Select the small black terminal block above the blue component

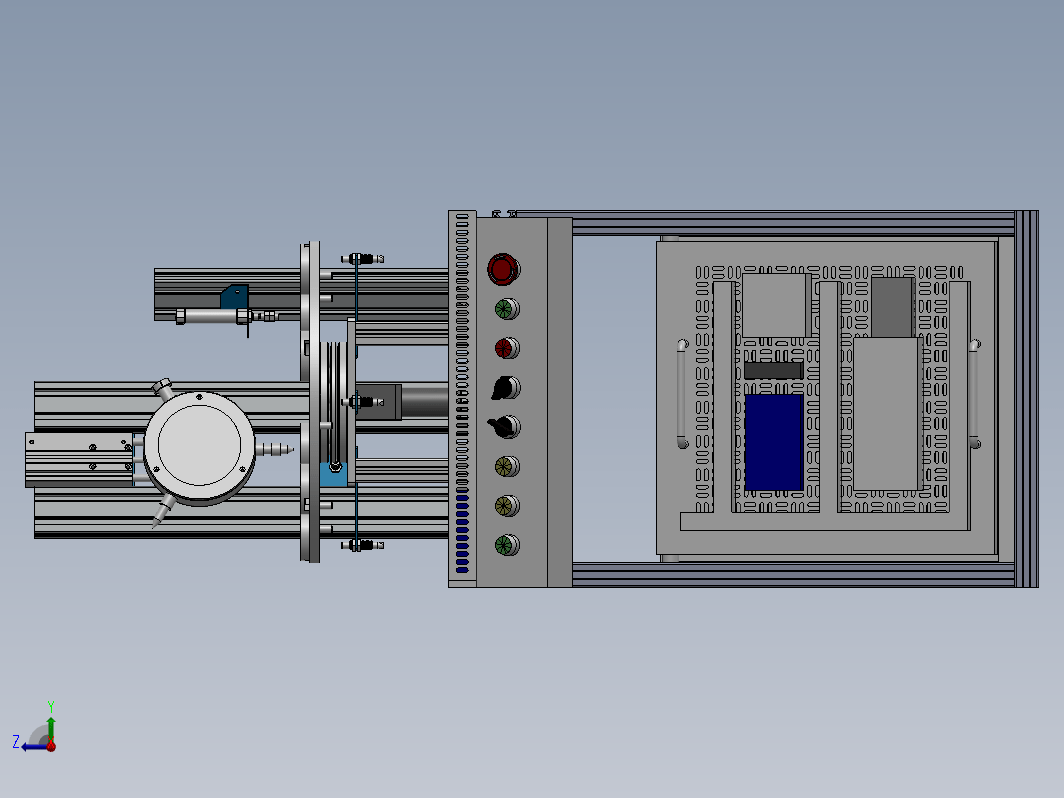tap(774, 370)
